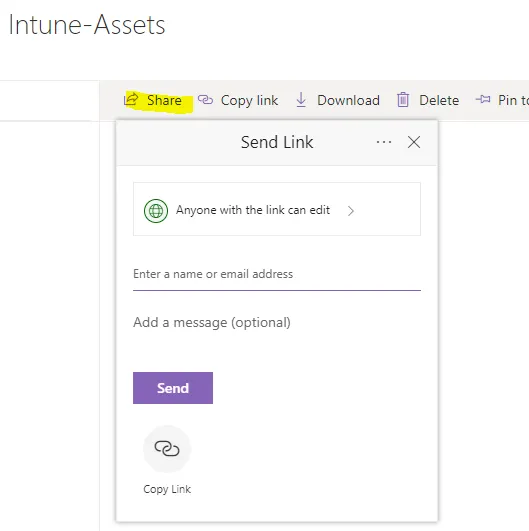Open 'Anyone with the link can edit' settings

coord(277,209)
